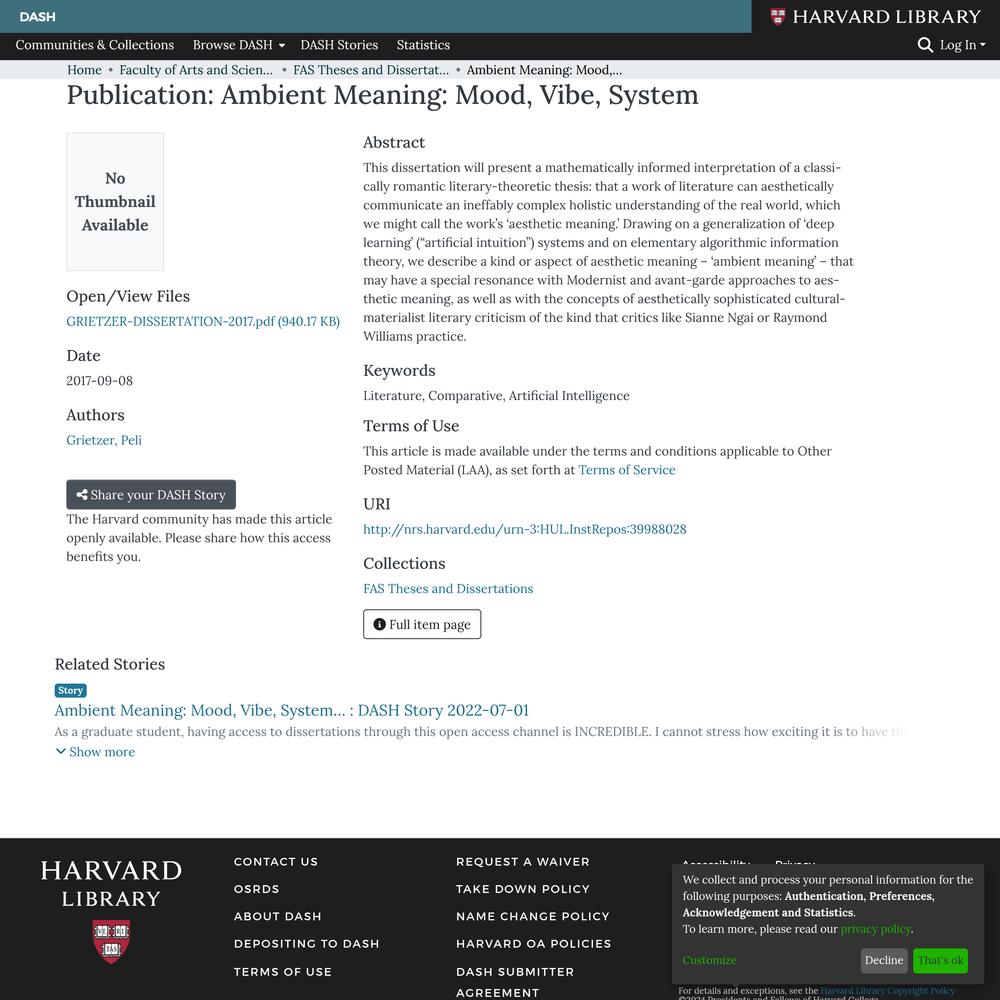This screenshot has width=1000, height=1000.
Task: Click the keywords text Literature, Comparative, Artificial Intelligence
Action: tap(496, 395)
